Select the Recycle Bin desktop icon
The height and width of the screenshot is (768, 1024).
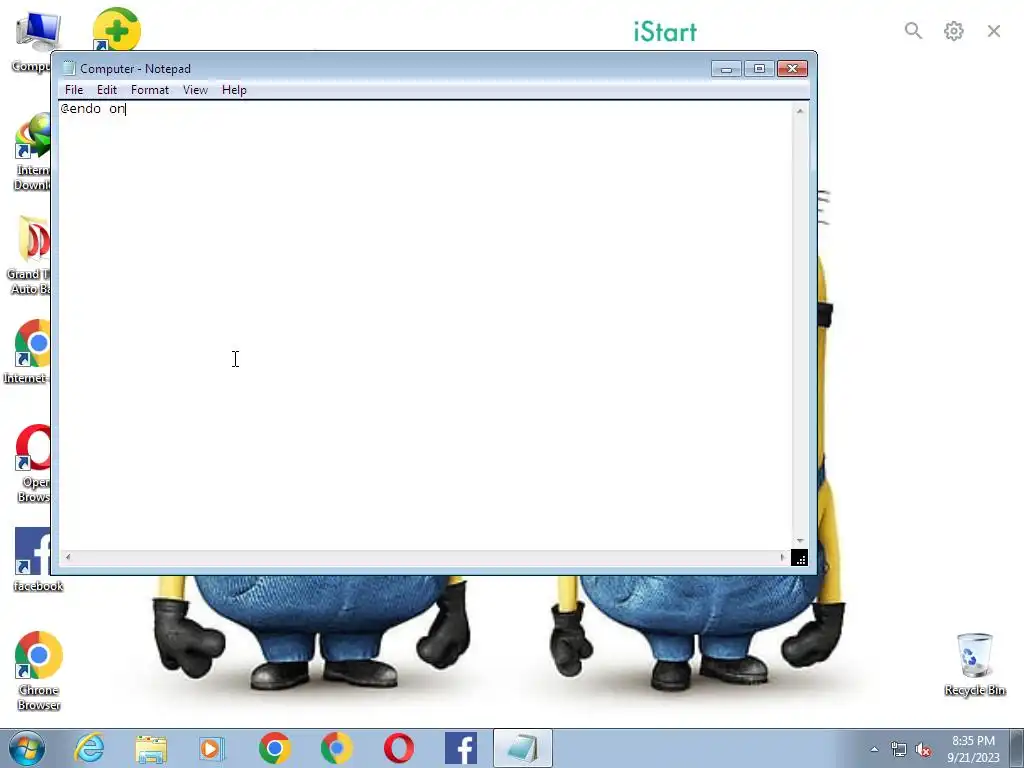point(974,664)
